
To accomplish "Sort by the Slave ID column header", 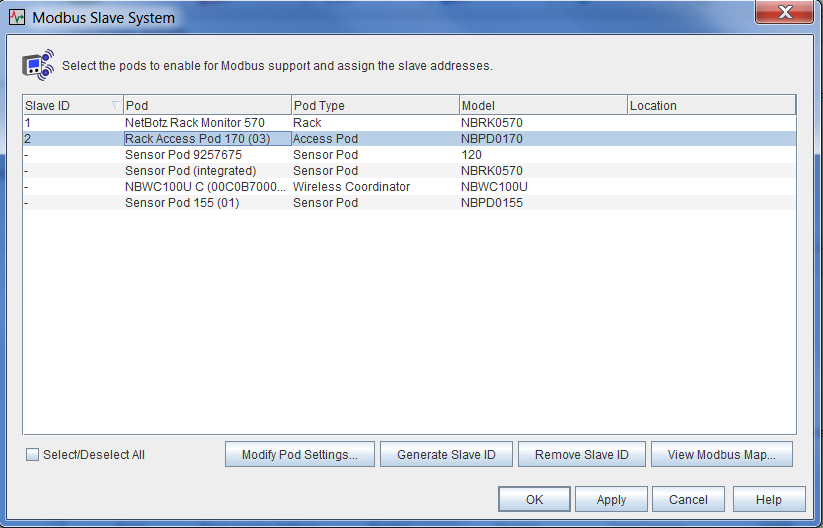I will [x=73, y=105].
